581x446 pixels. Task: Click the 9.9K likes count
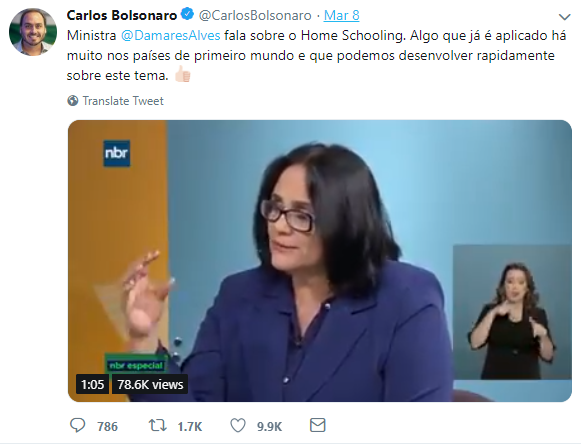pos(269,426)
